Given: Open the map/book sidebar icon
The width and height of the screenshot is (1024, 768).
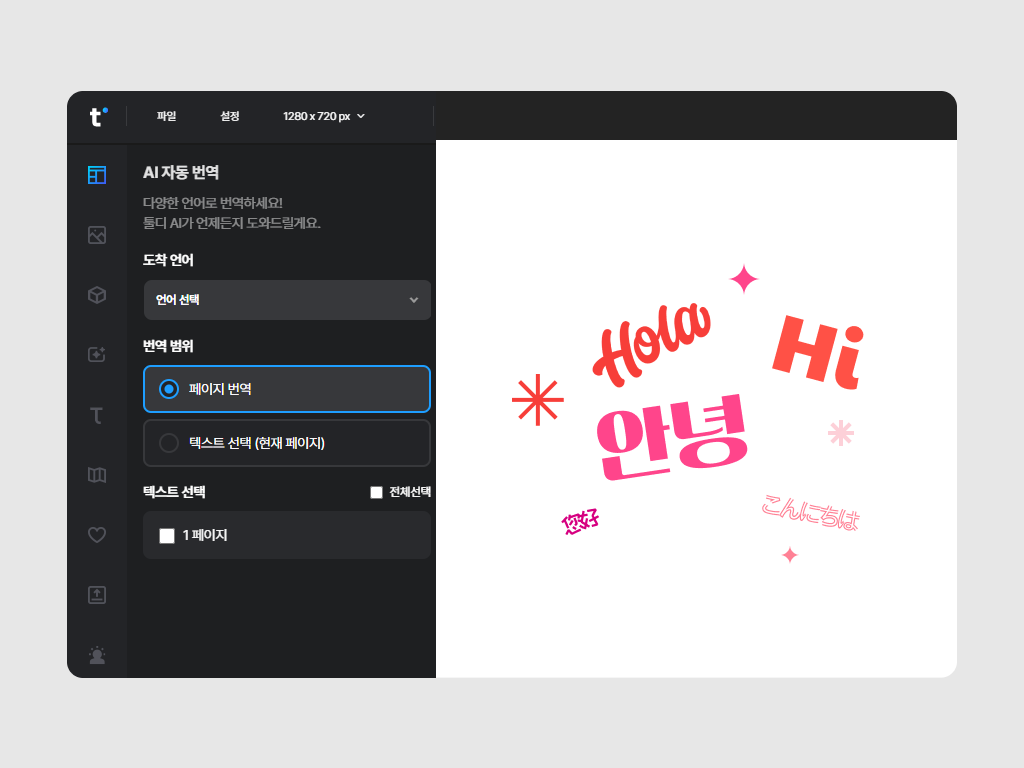Looking at the screenshot, I should (97, 475).
